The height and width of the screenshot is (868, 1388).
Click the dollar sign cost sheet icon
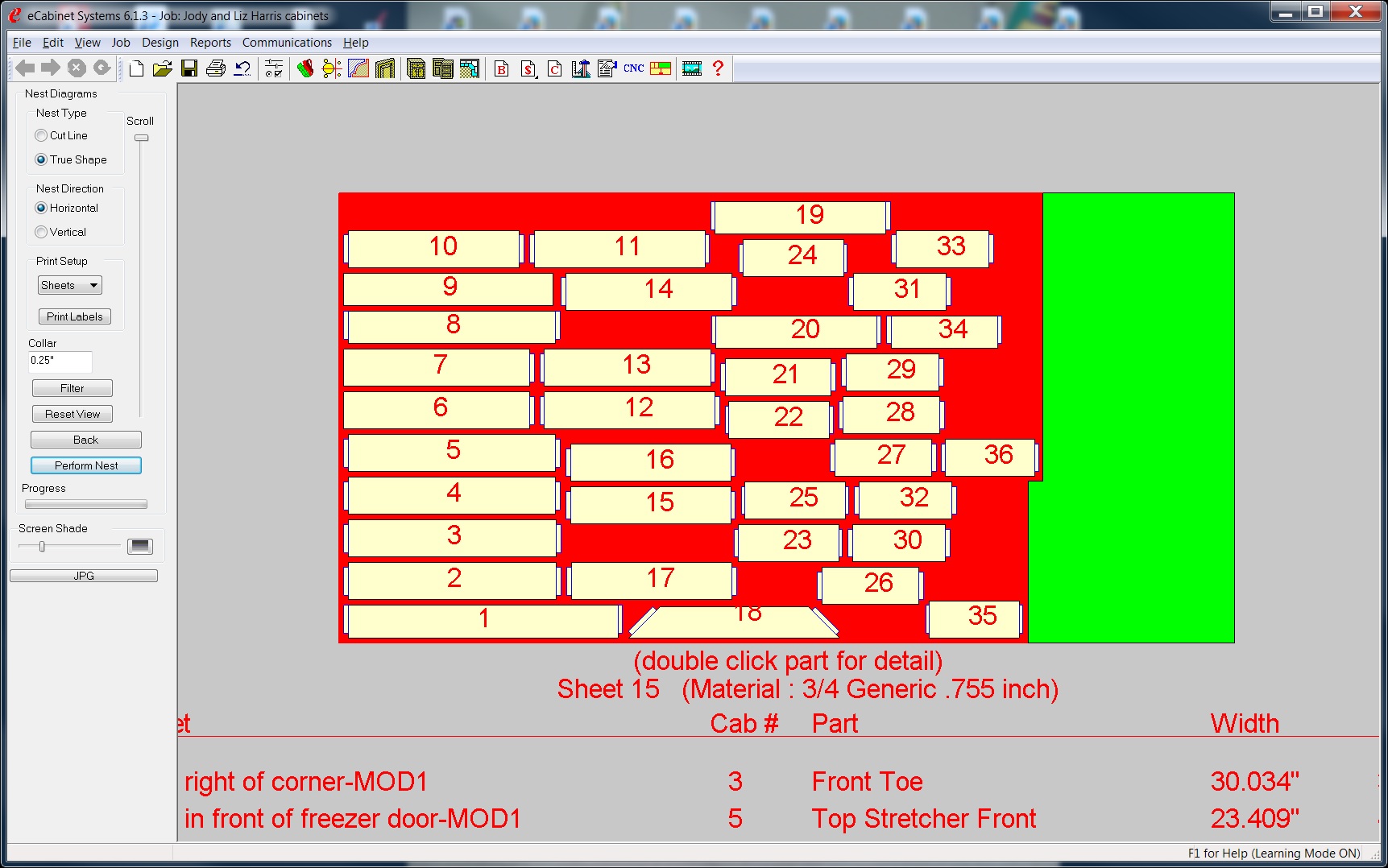(528, 69)
